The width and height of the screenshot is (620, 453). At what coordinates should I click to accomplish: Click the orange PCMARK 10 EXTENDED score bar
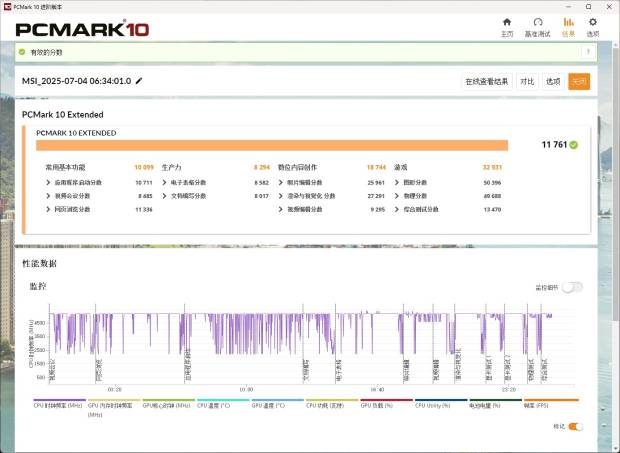coord(272,145)
